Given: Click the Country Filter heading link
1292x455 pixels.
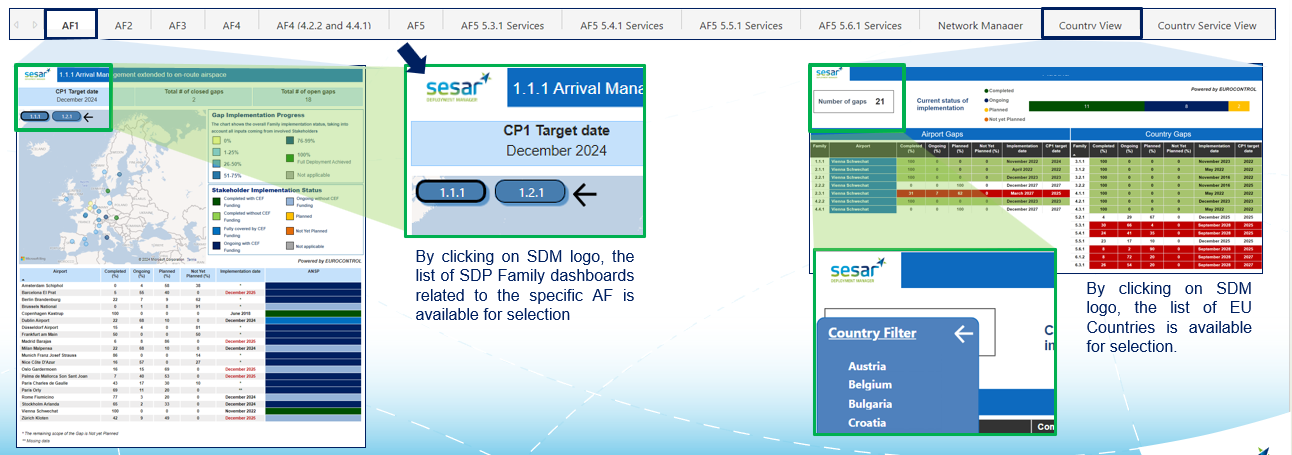Looking at the screenshot, I should pyautogui.click(x=872, y=333).
